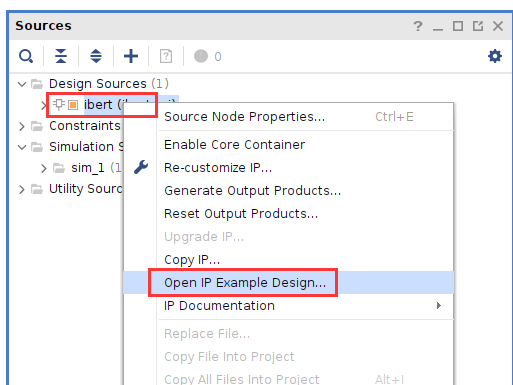
Task: Expand the Utility Sources node
Action: coord(22,189)
